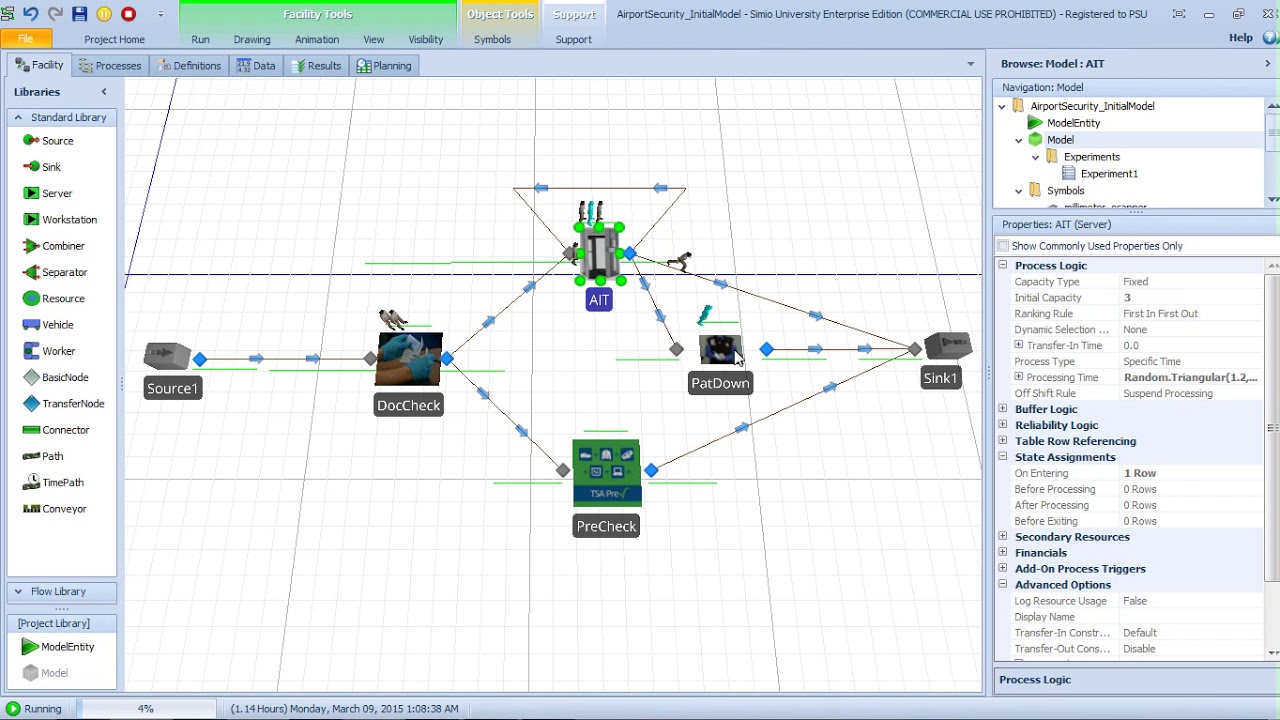Select the Sink object in library
This screenshot has height=720, width=1280.
coord(42,167)
